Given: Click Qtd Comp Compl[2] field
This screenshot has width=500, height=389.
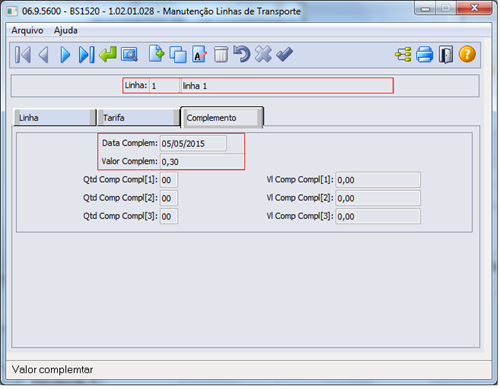Looking at the screenshot, I should coord(169,198).
